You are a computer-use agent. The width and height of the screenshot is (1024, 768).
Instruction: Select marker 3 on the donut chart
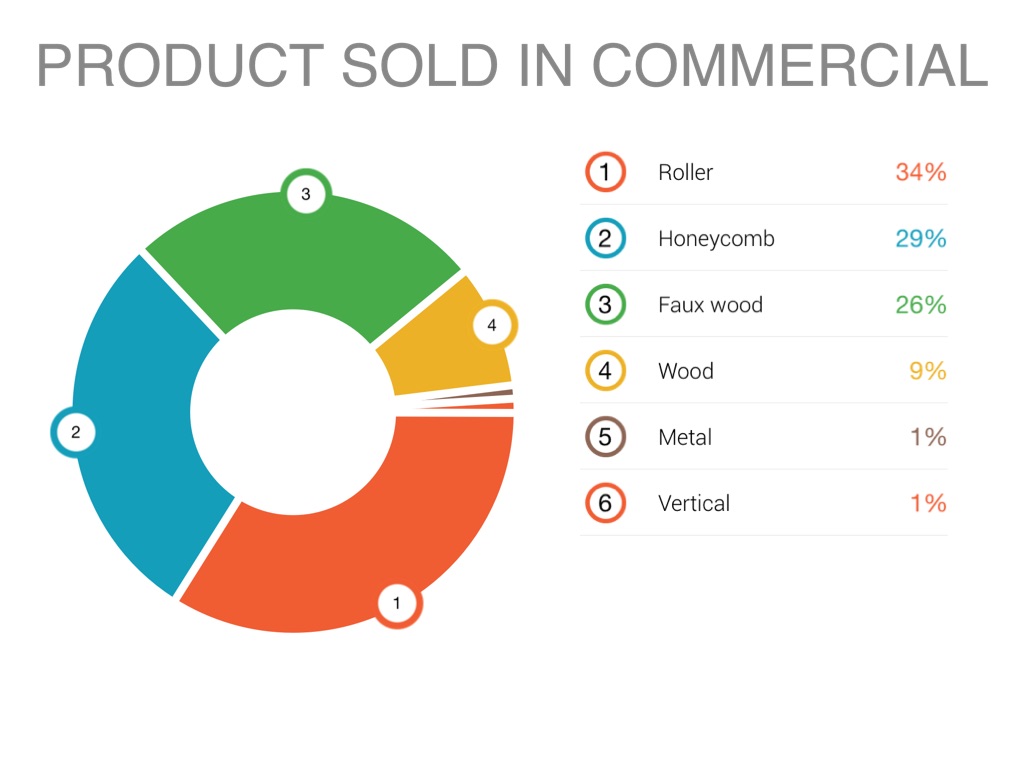[306, 195]
